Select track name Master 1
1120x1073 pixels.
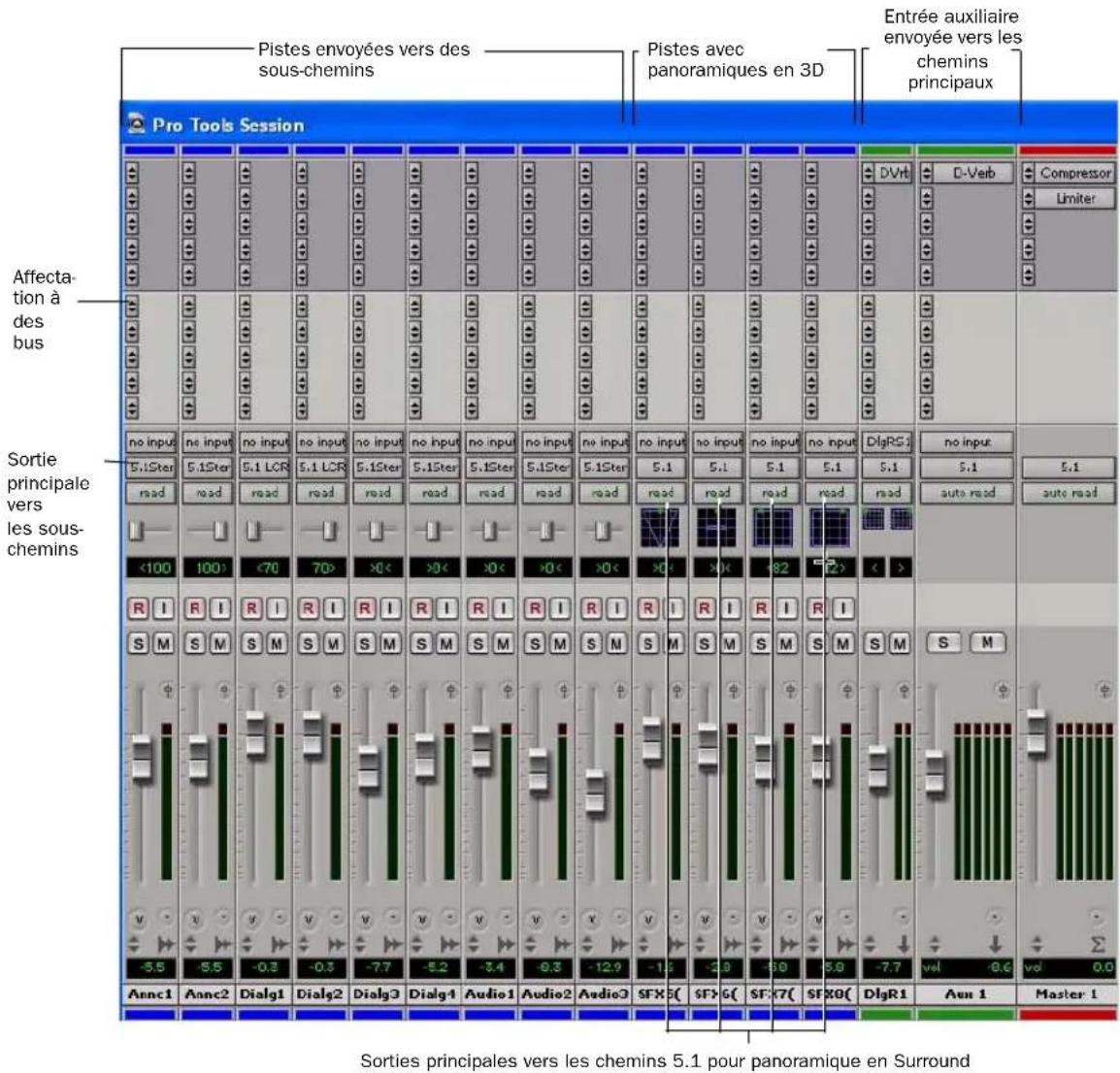[x=1067, y=993]
